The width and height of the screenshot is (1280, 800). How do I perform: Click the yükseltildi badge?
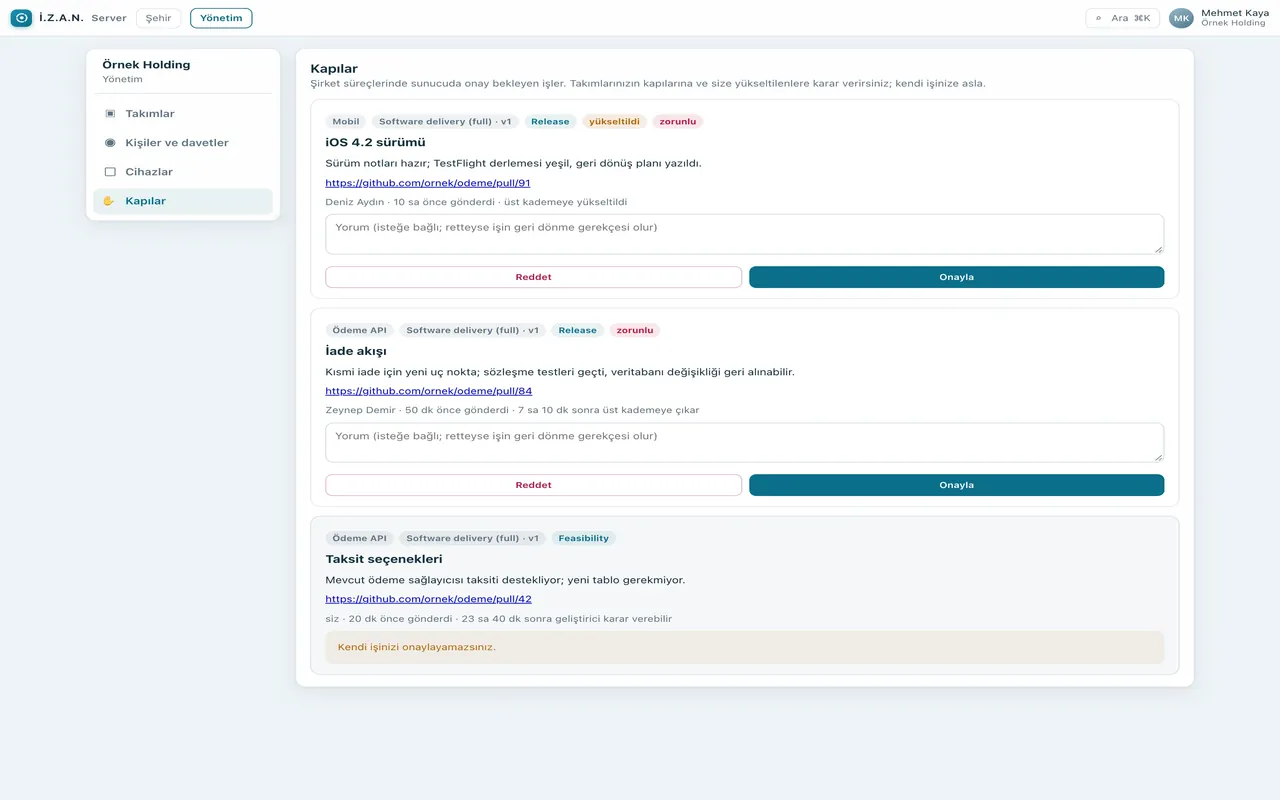click(x=614, y=122)
